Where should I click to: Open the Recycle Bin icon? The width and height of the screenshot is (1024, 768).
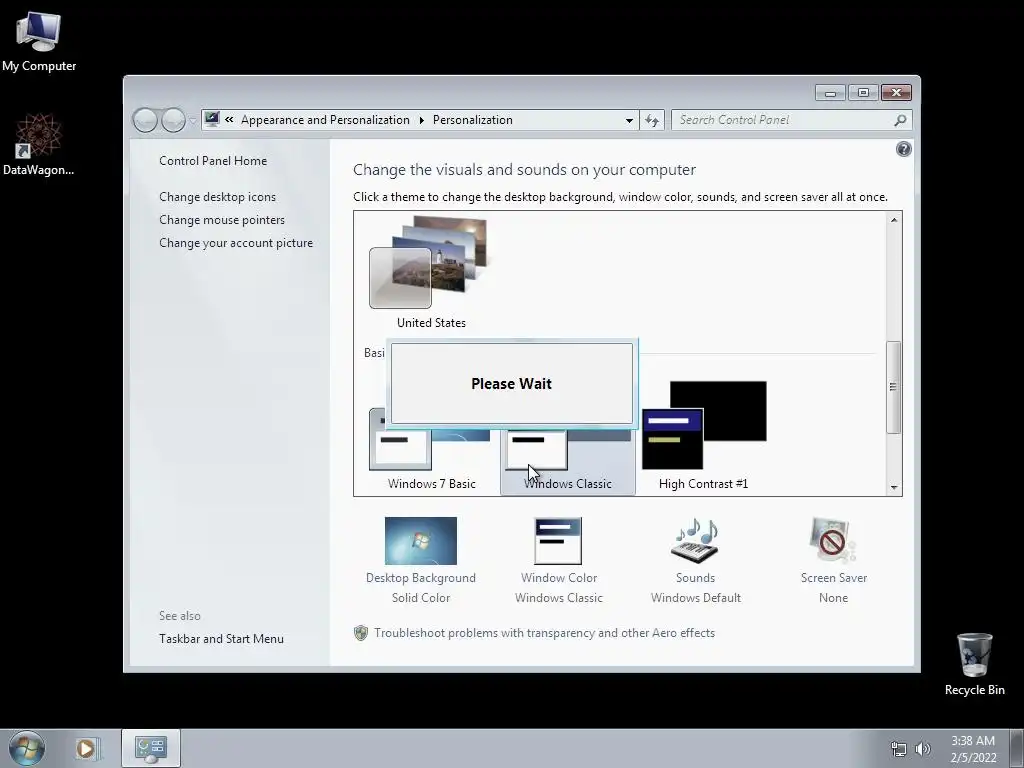pos(974,664)
